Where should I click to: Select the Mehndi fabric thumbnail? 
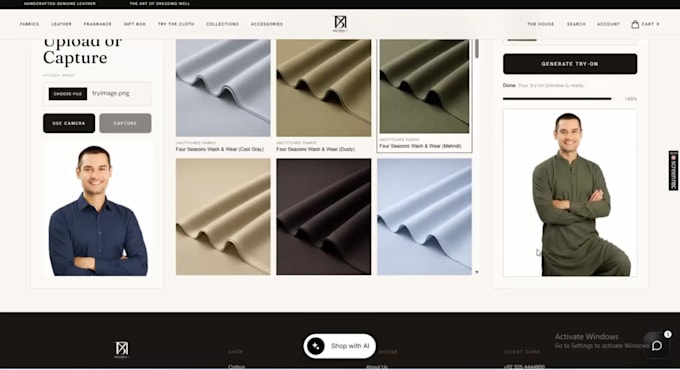pos(424,86)
